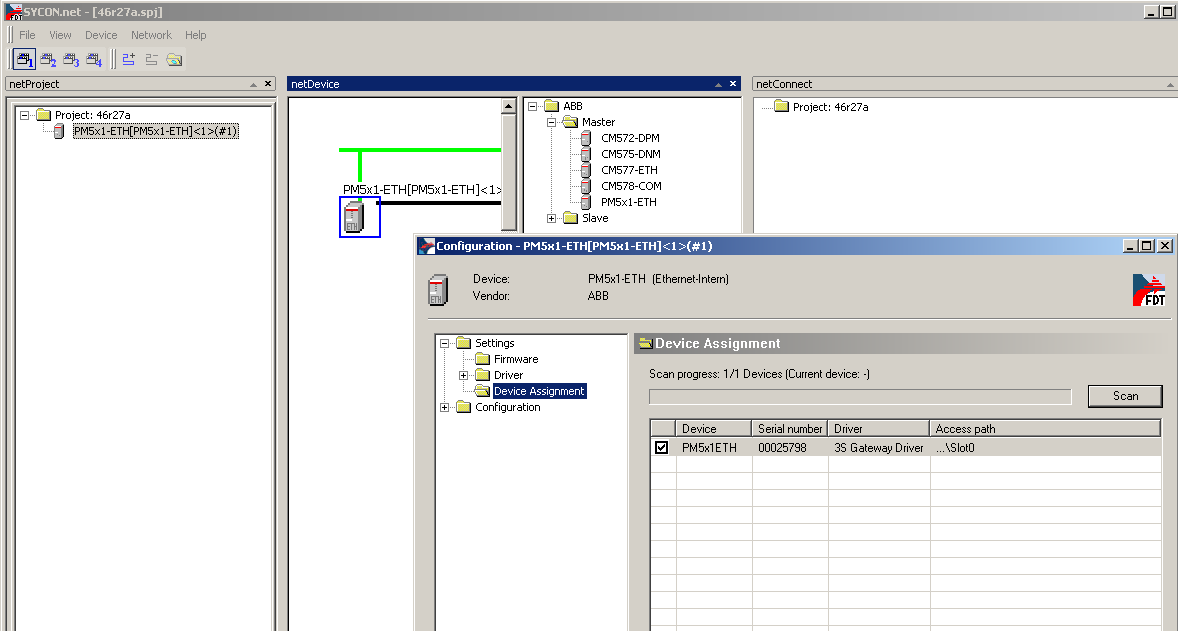Click the connect device toolbar icon
Screen dimensions: 1178x631
pyautogui.click(x=128, y=59)
